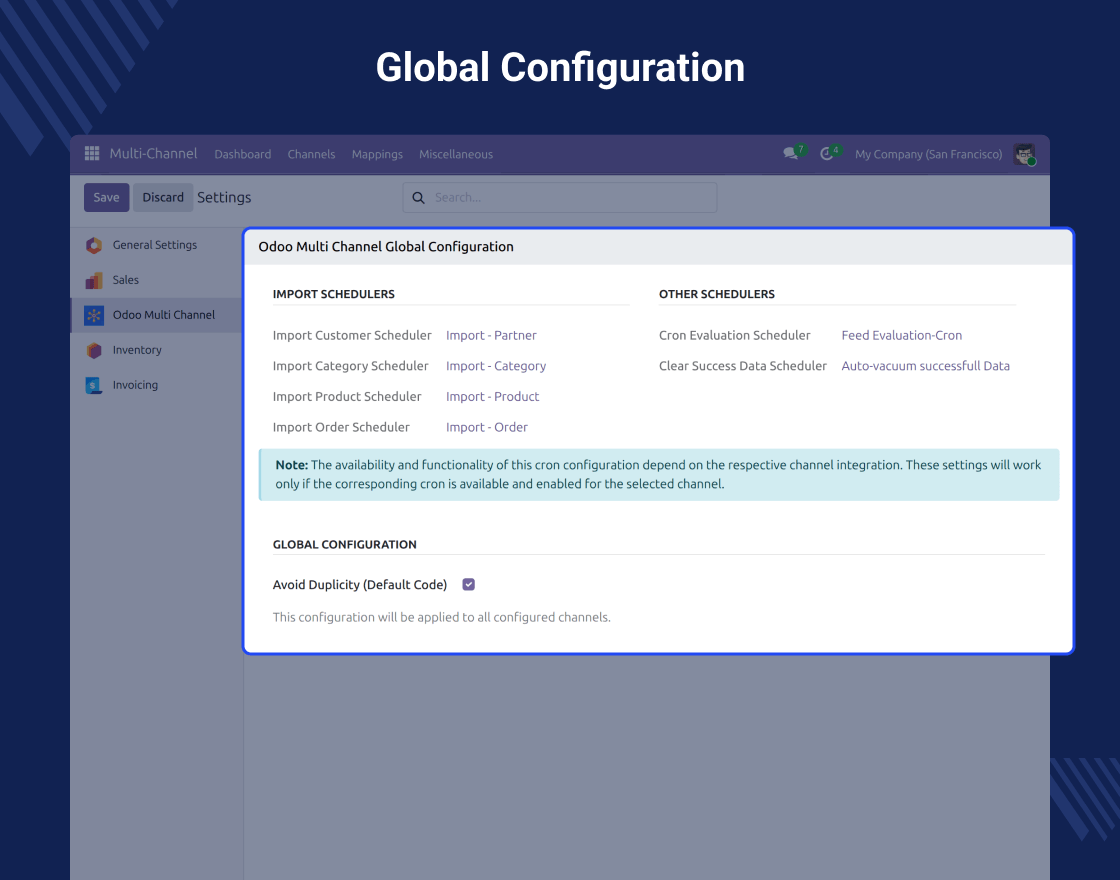Select Sales settings section
This screenshot has width=1120, height=880.
(x=157, y=280)
